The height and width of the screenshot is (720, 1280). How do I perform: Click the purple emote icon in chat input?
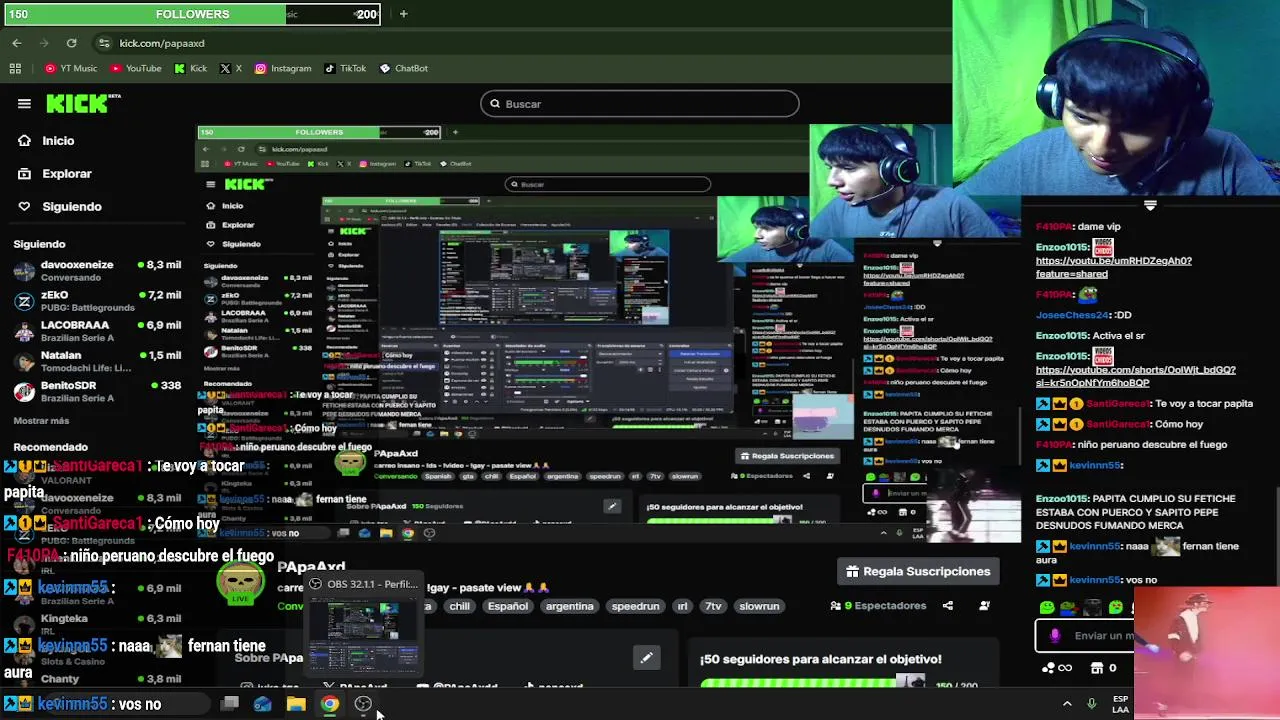point(1054,635)
